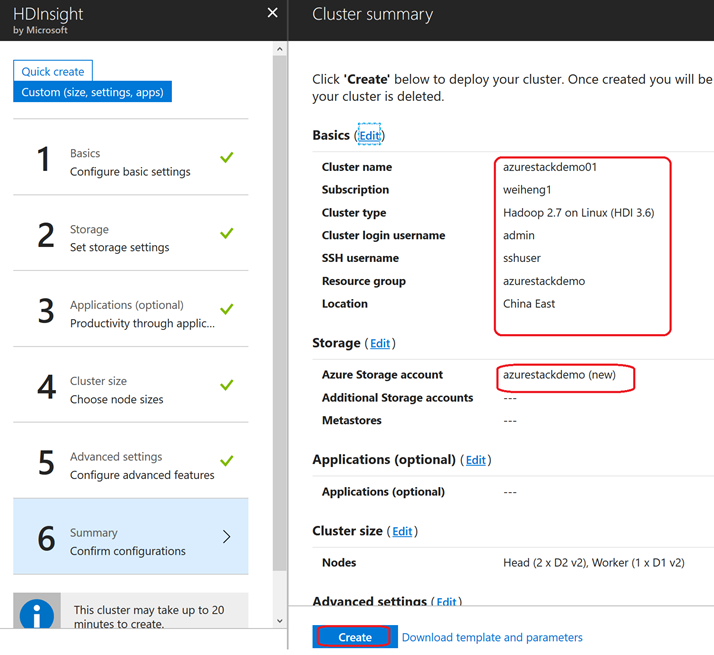Click the Additional Storage accounts label

tap(397, 398)
